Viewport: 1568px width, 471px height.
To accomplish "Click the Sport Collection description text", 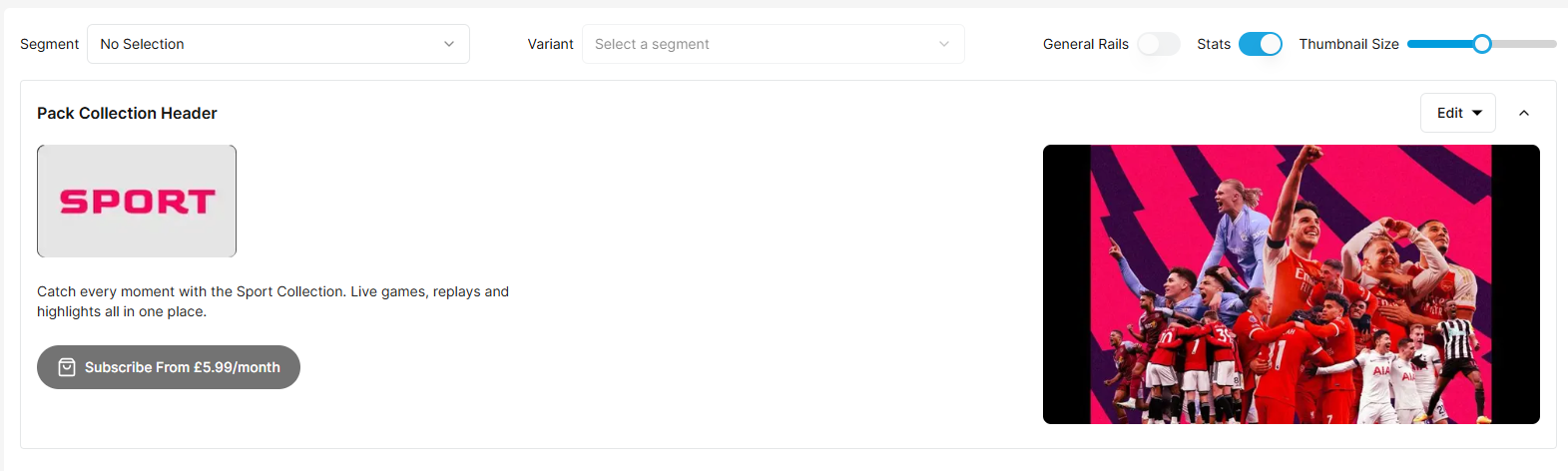I will tap(272, 301).
